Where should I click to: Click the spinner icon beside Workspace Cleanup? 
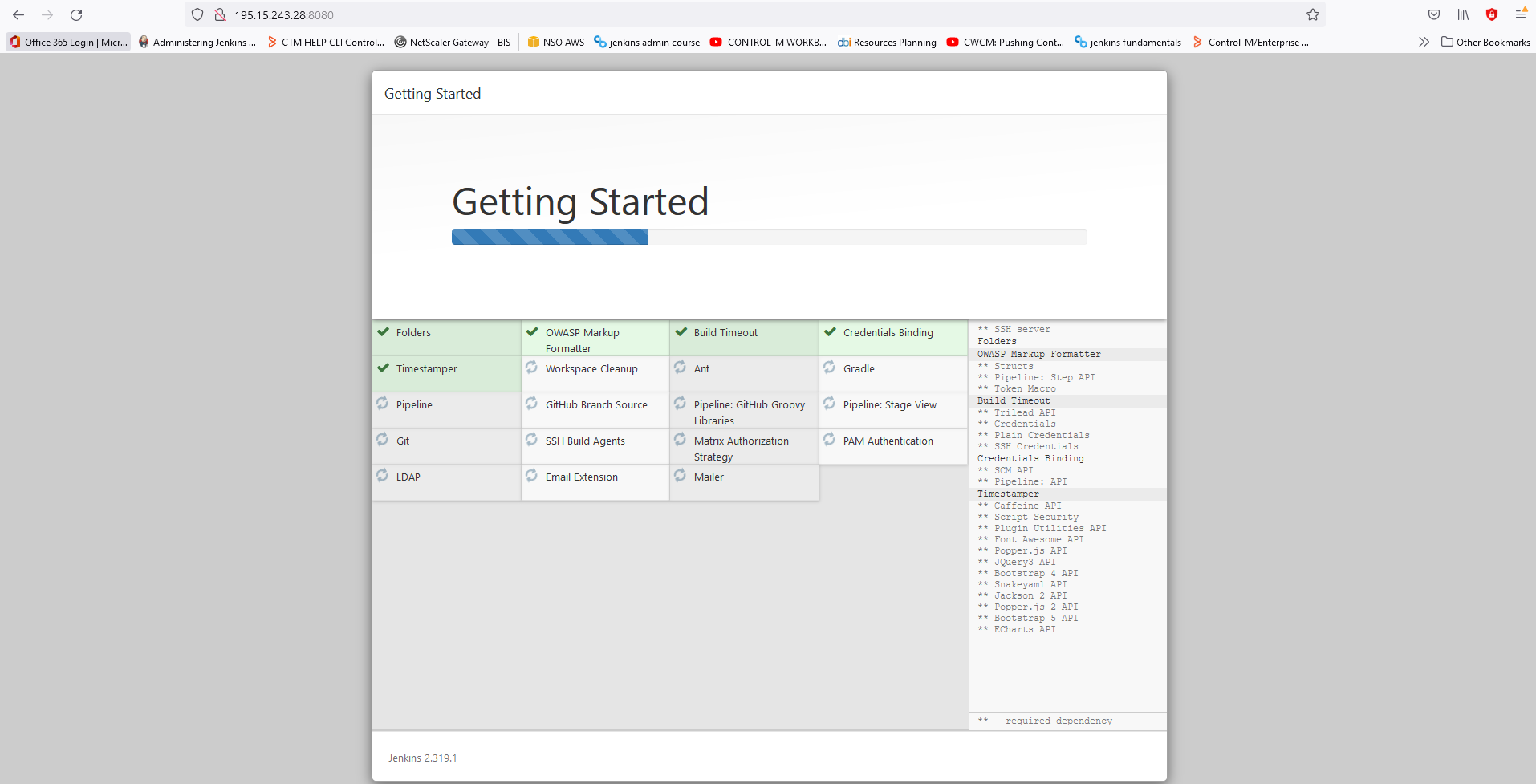pos(531,367)
